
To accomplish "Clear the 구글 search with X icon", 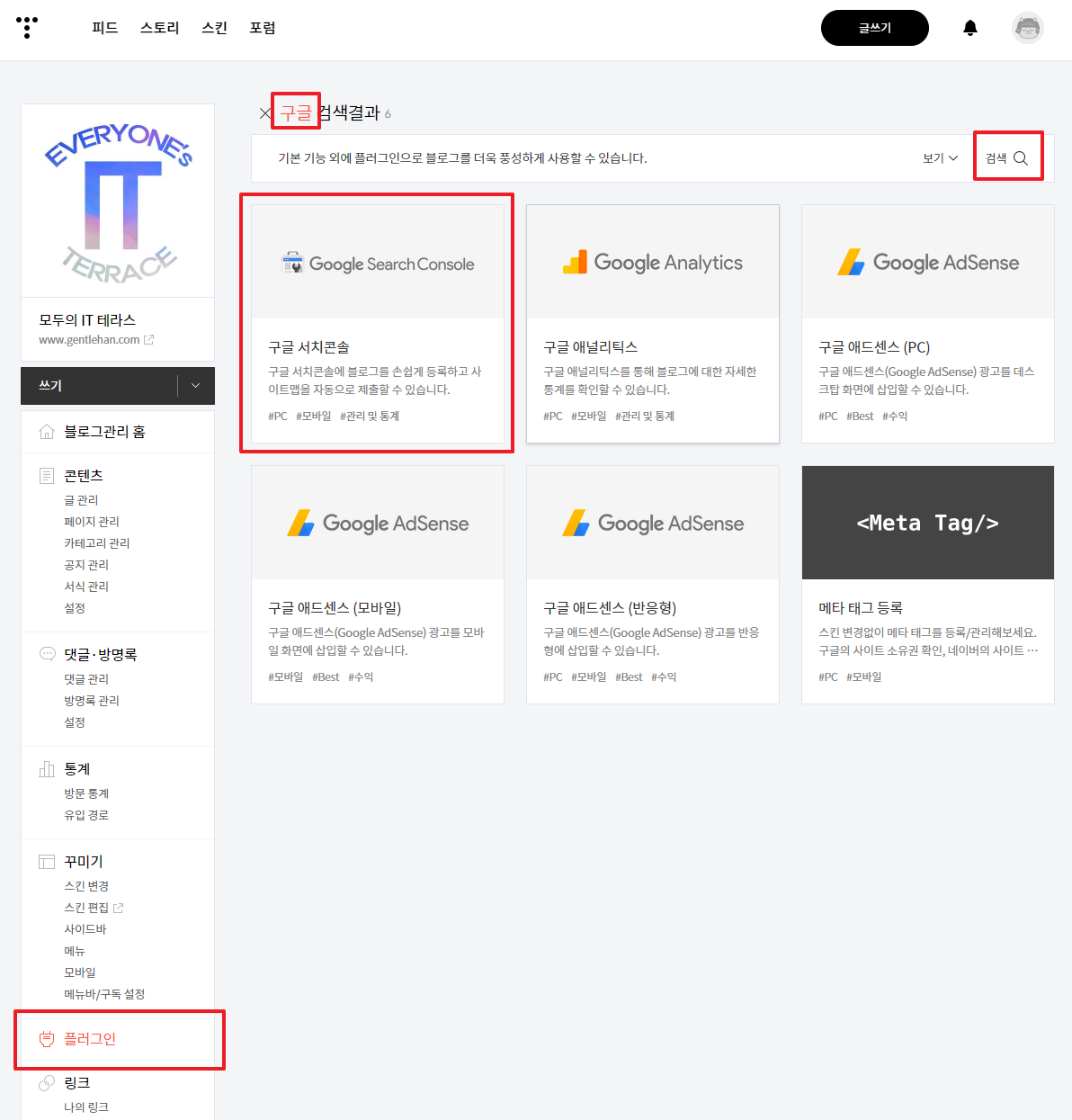I will (265, 113).
